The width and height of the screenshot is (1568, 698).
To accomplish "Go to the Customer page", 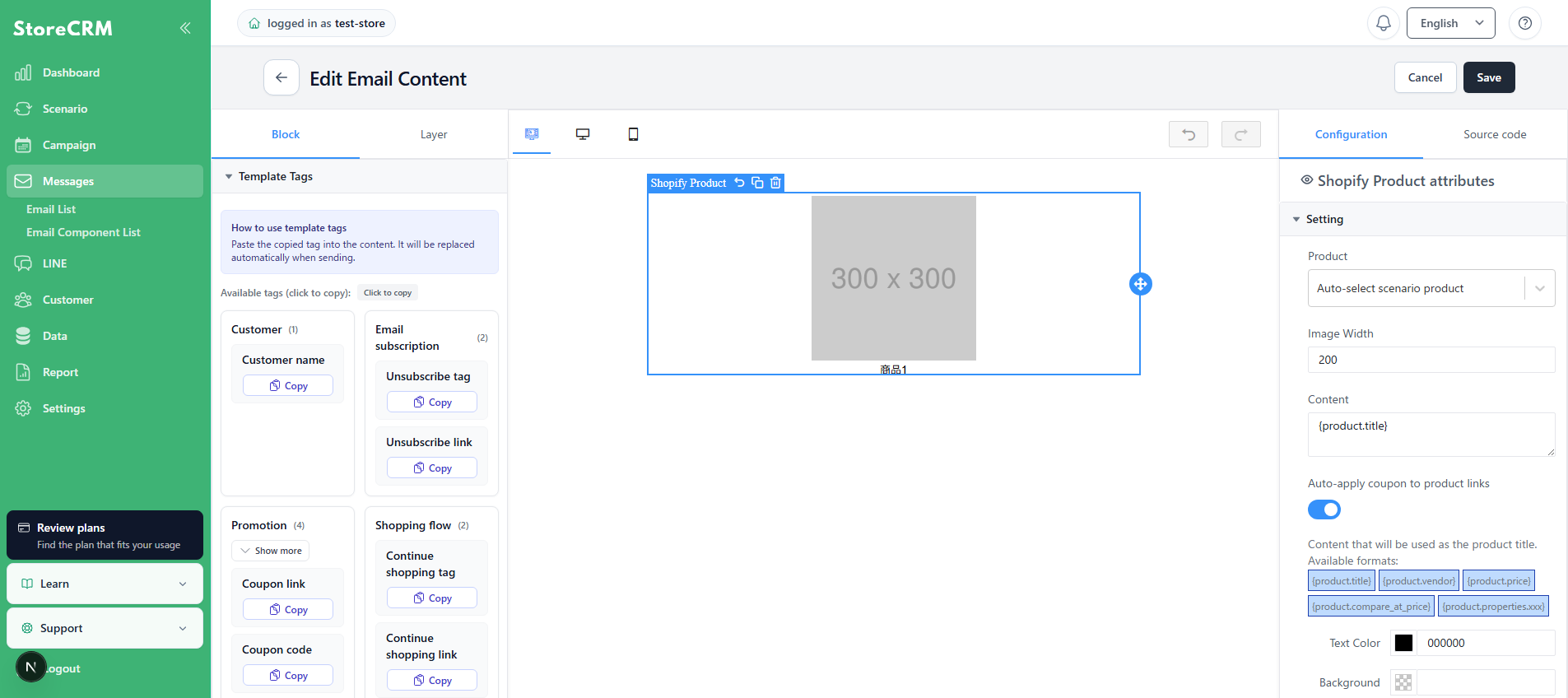I will (x=105, y=300).
